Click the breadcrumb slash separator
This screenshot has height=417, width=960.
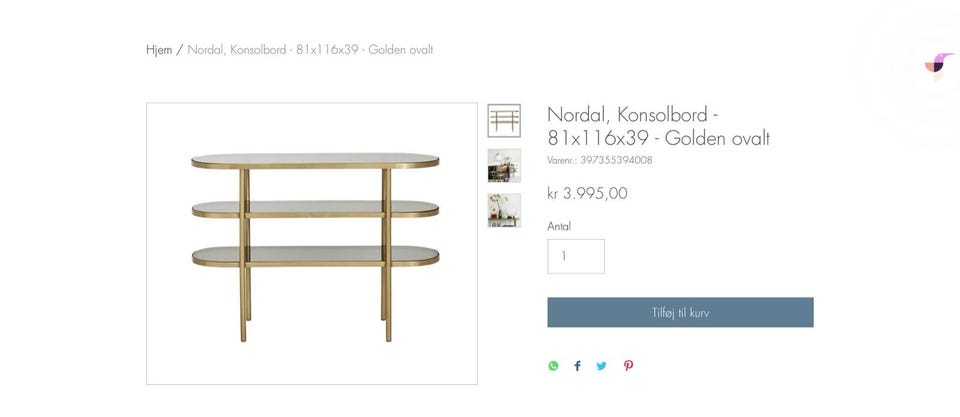coord(180,50)
